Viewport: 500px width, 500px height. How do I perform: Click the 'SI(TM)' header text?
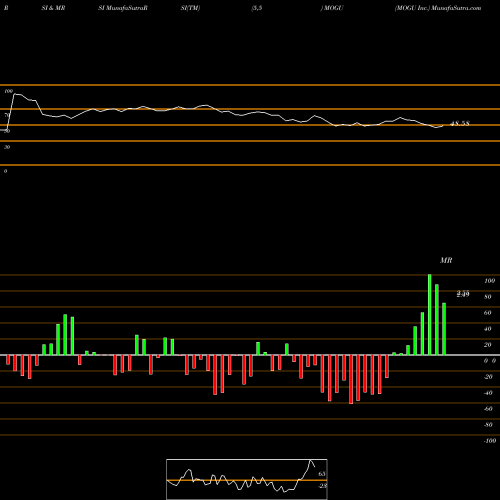pos(190,8)
